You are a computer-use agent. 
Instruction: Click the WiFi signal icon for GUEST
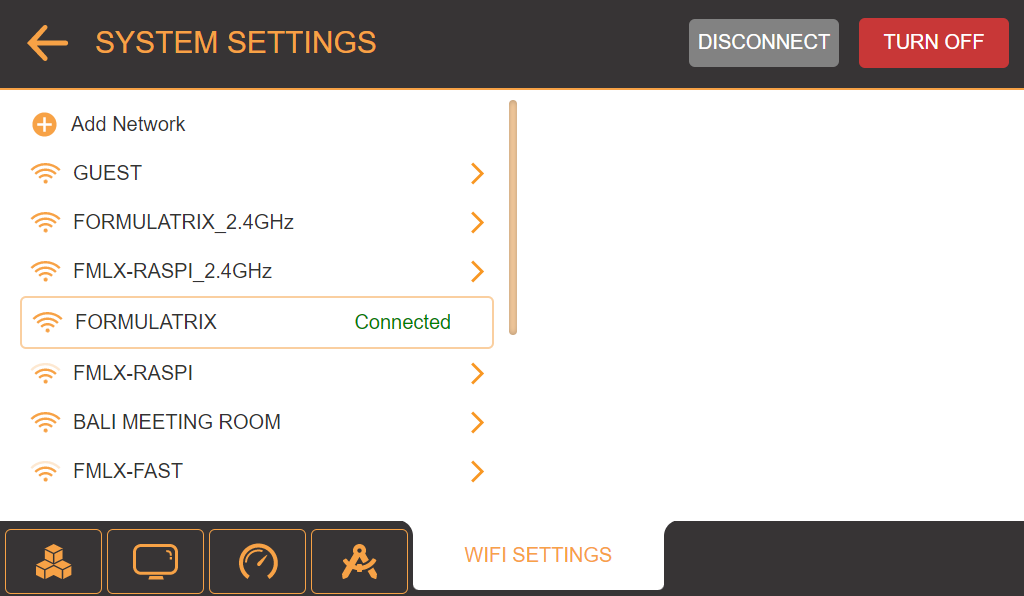(x=45, y=173)
